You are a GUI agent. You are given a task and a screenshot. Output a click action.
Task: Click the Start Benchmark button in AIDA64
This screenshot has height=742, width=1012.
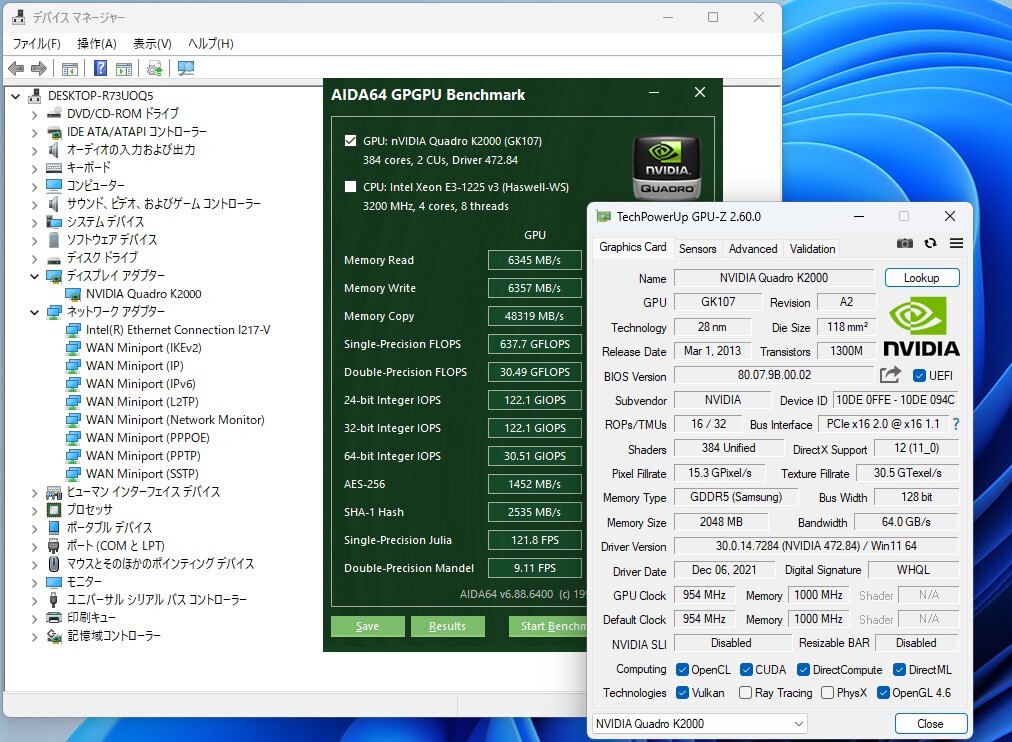(x=547, y=626)
